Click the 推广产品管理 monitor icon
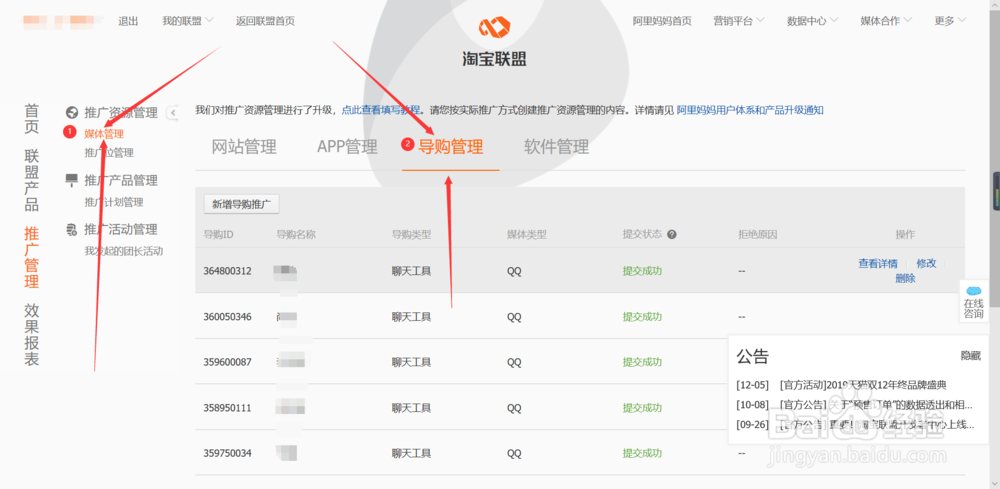The height and width of the screenshot is (489, 1000). pyautogui.click(x=72, y=180)
